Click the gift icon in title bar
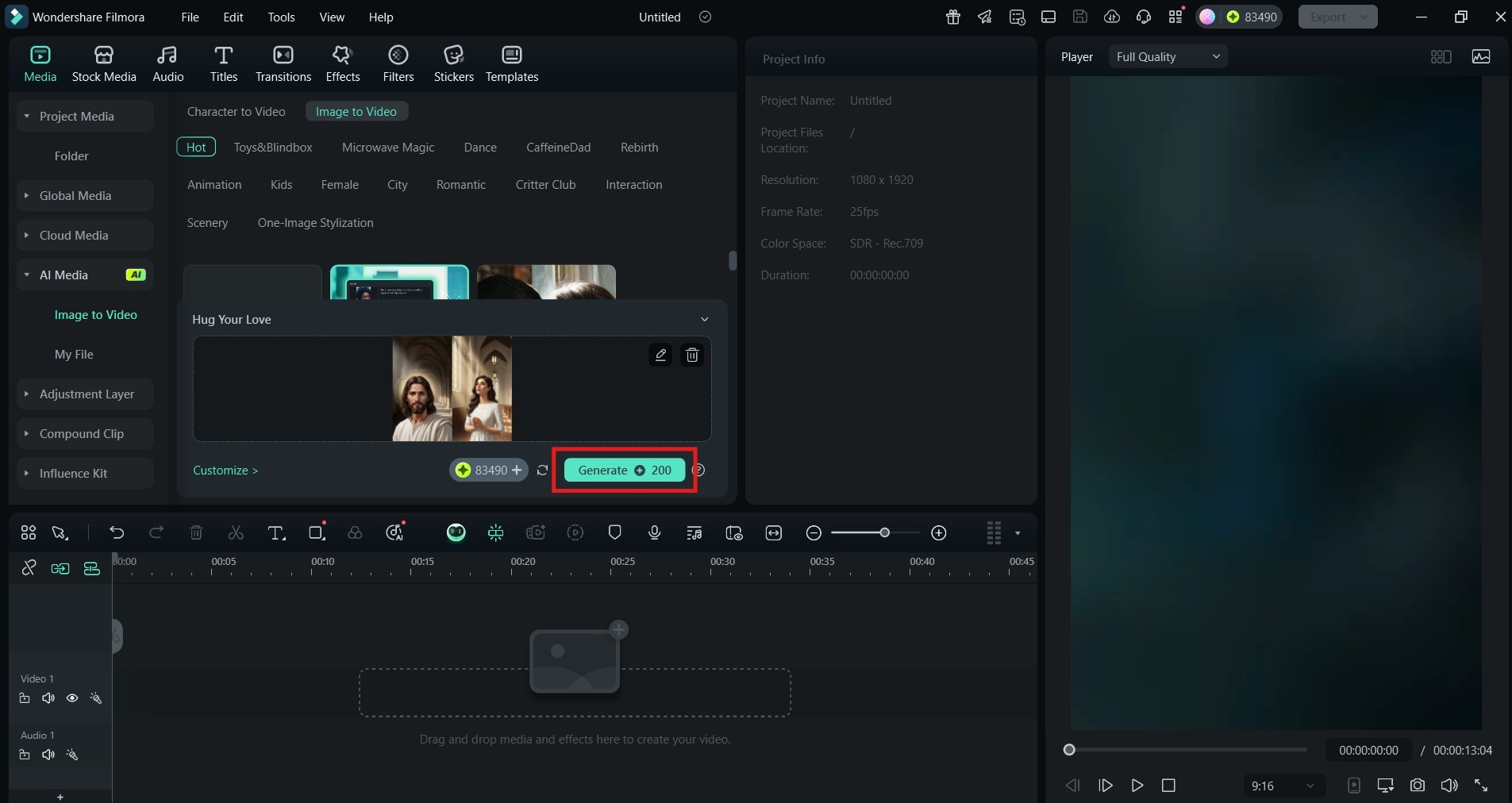This screenshot has height=803, width=1512. [953, 17]
